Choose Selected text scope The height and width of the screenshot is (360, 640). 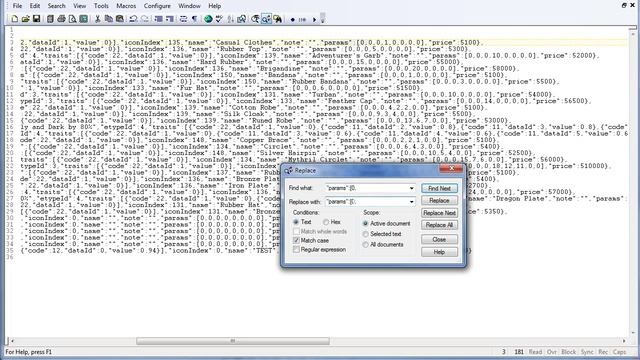365,234
